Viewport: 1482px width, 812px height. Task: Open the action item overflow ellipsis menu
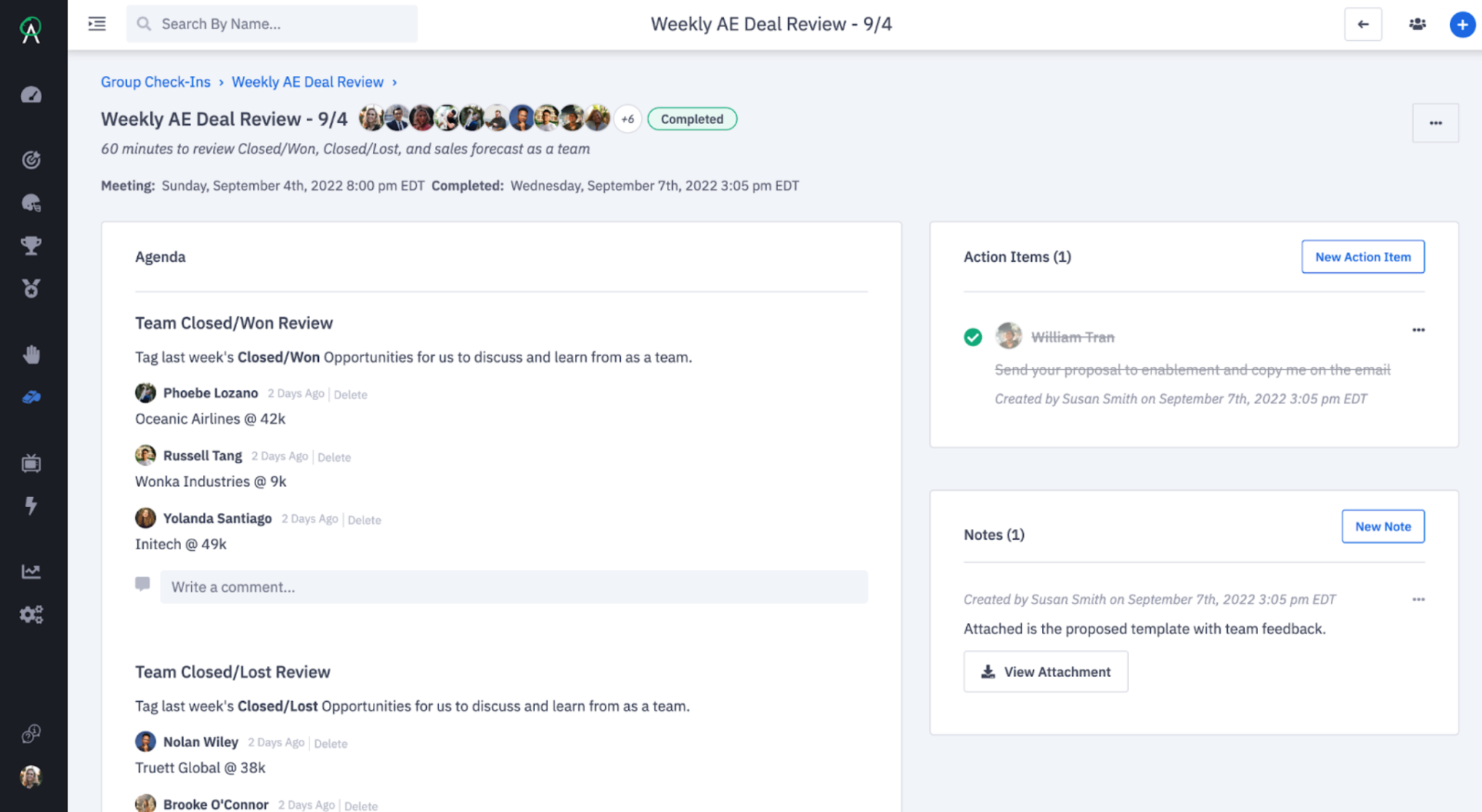[1418, 330]
